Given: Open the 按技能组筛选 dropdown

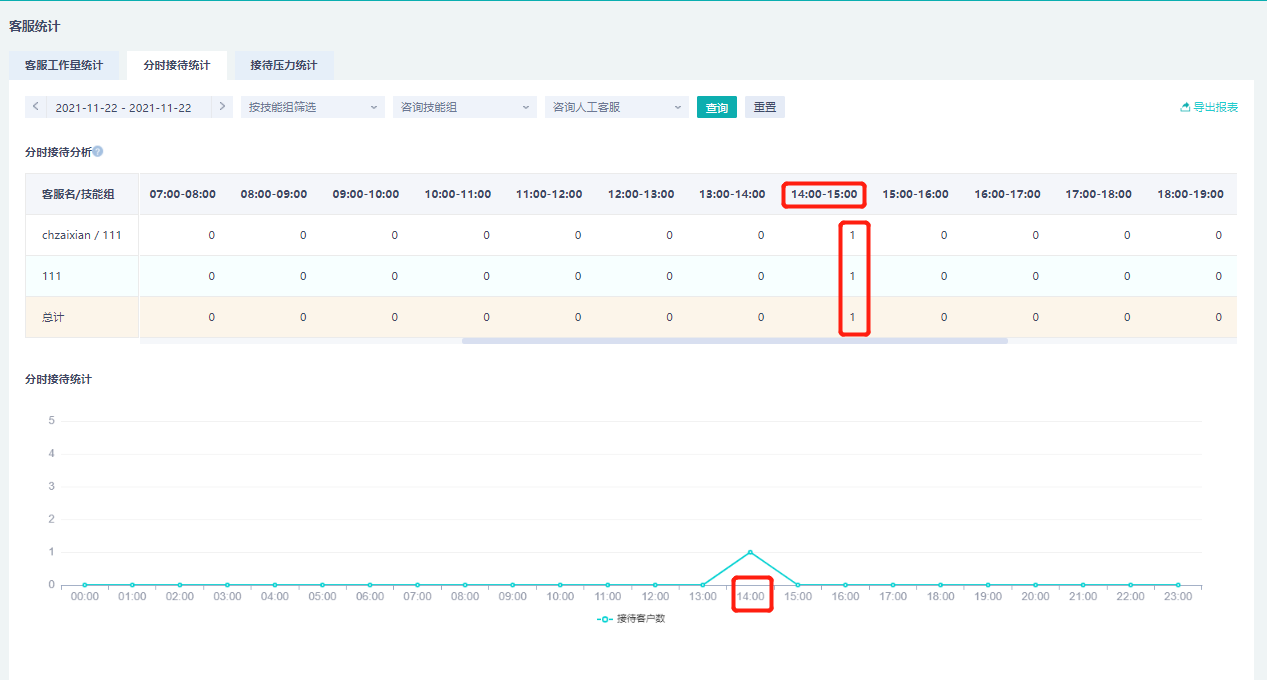Looking at the screenshot, I should click(x=313, y=107).
